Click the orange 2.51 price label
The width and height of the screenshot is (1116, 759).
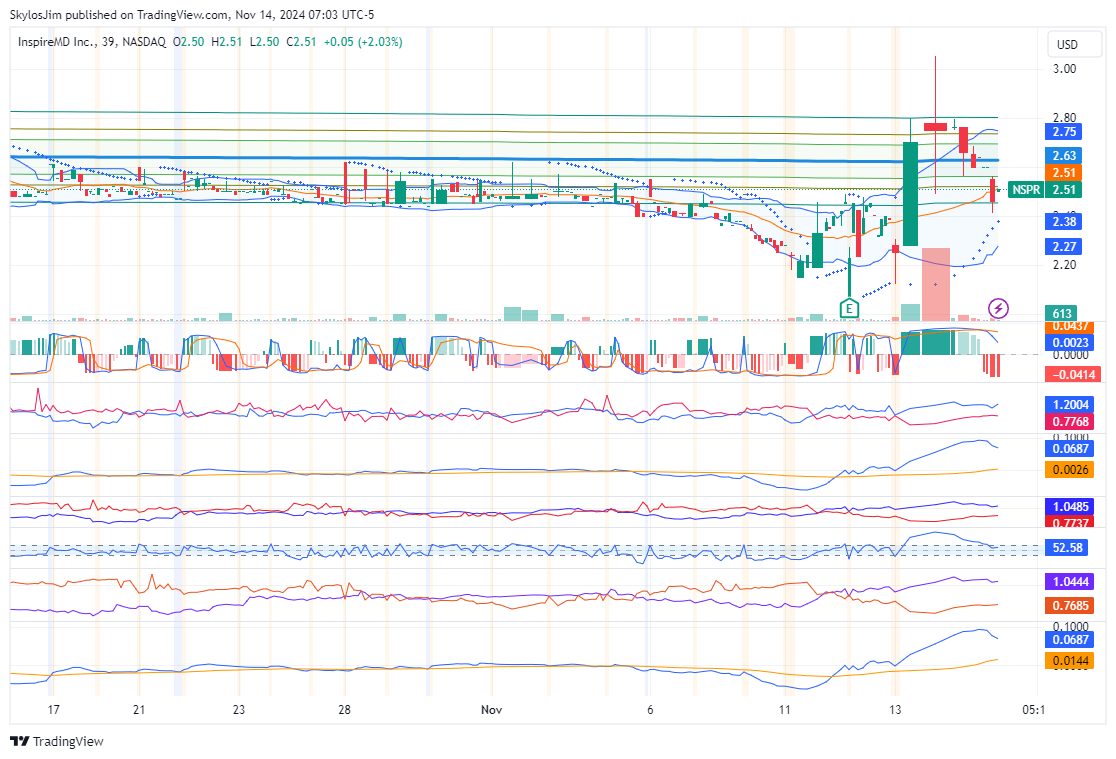coord(1065,173)
